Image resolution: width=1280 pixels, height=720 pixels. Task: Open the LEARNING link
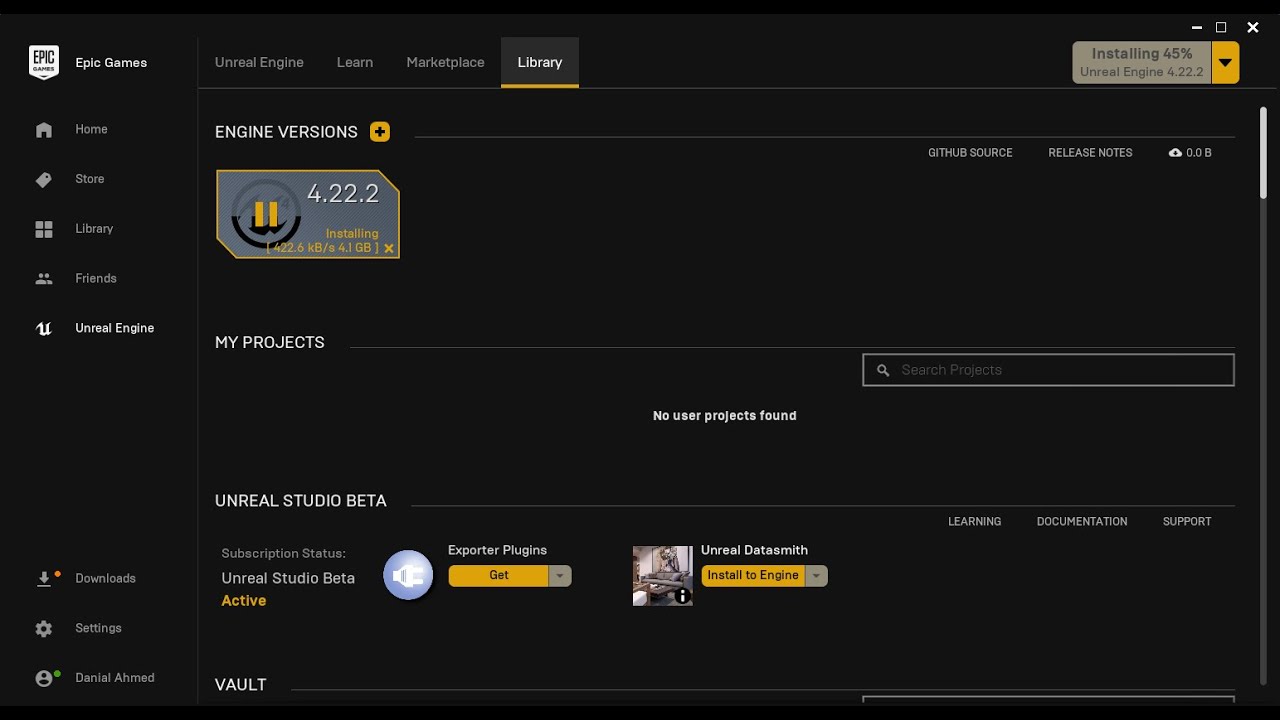click(974, 522)
